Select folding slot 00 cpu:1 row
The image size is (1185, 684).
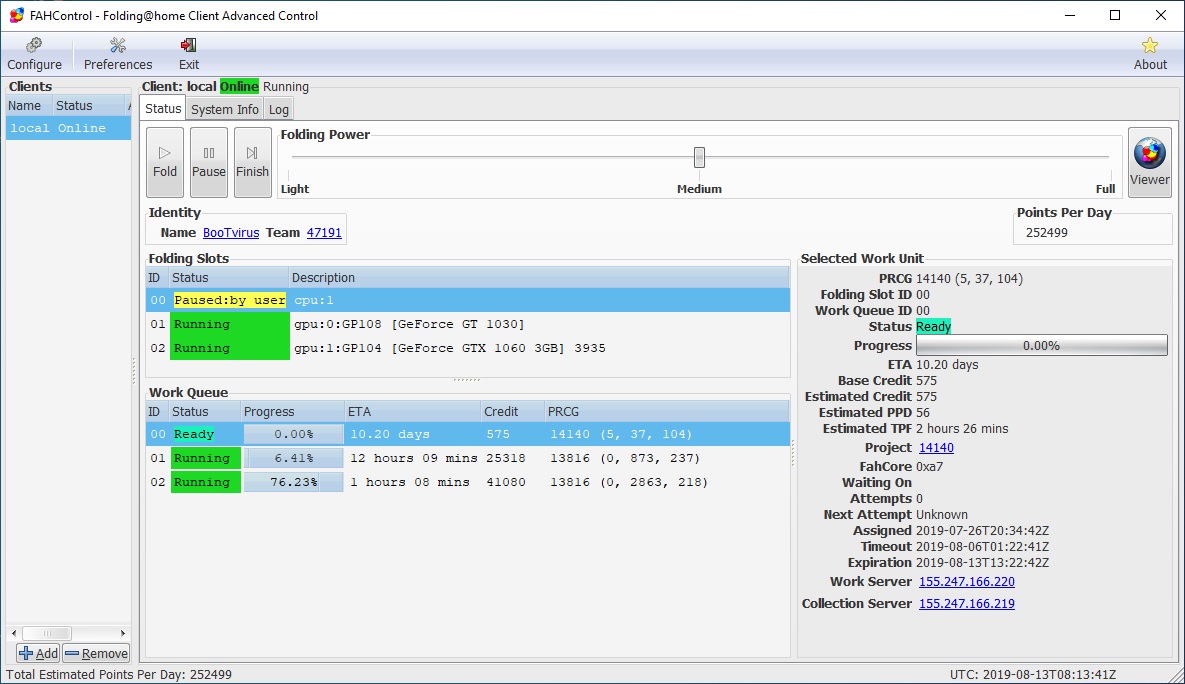tap(468, 300)
